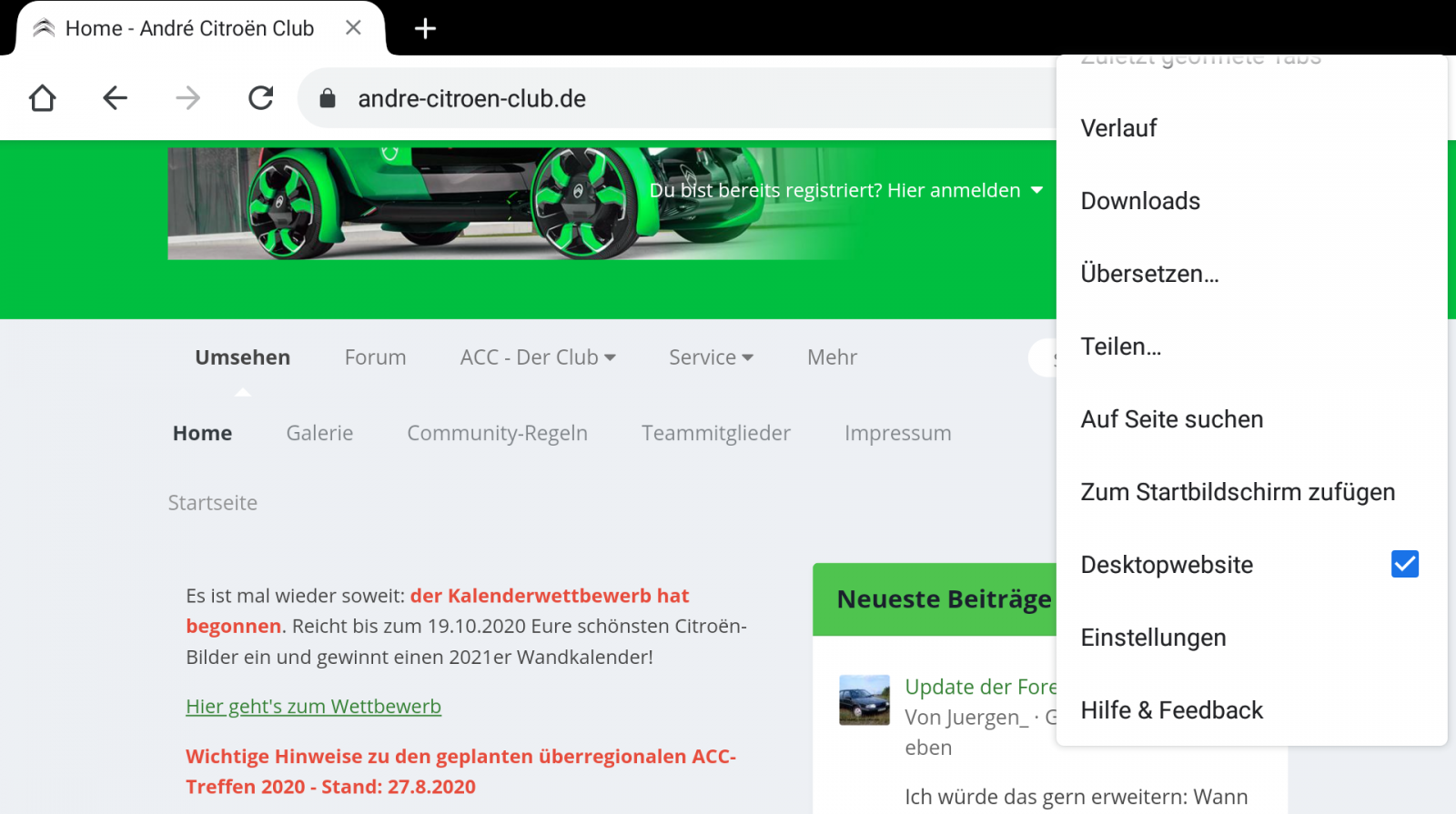1456x814 pixels.
Task: Select Auf Seite suchen
Action: pyautogui.click(x=1251, y=419)
